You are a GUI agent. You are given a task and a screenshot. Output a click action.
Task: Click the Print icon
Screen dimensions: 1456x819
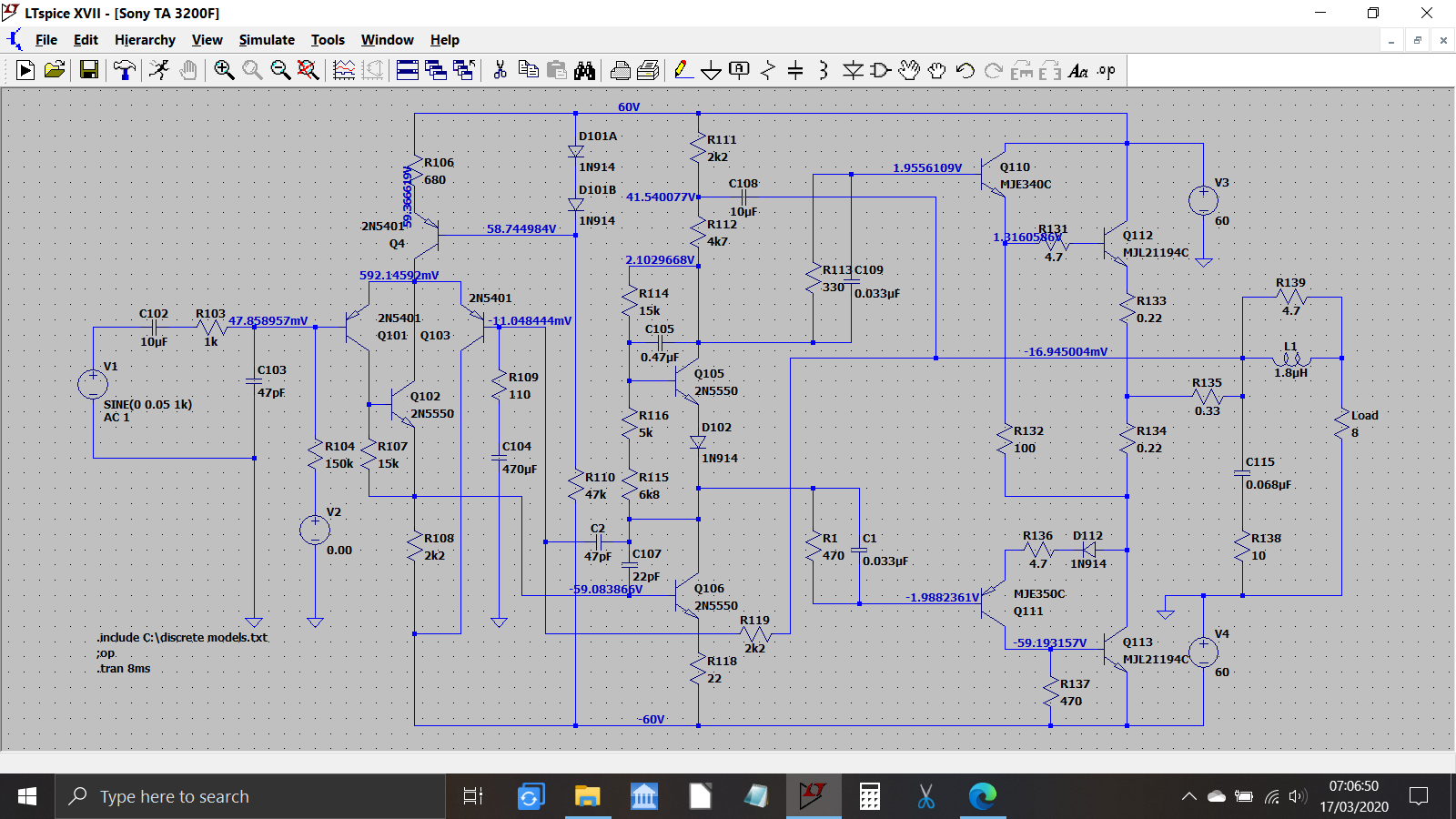tap(621, 70)
